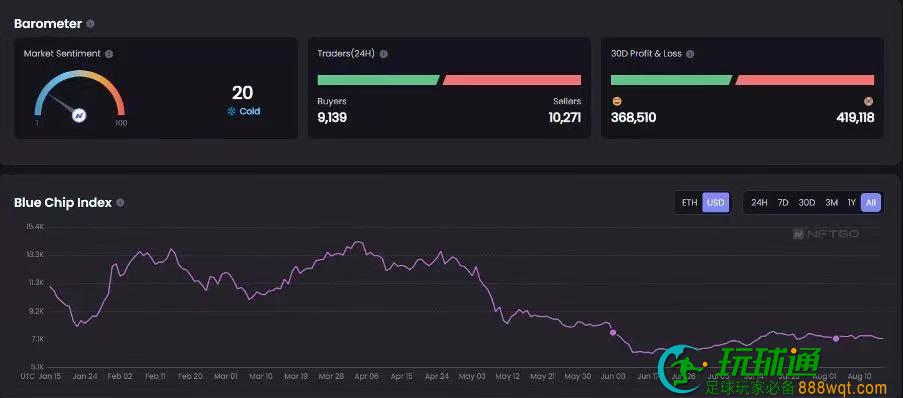
Task: Click the red loss bar in 30D Profit & Loss
Action: point(805,80)
